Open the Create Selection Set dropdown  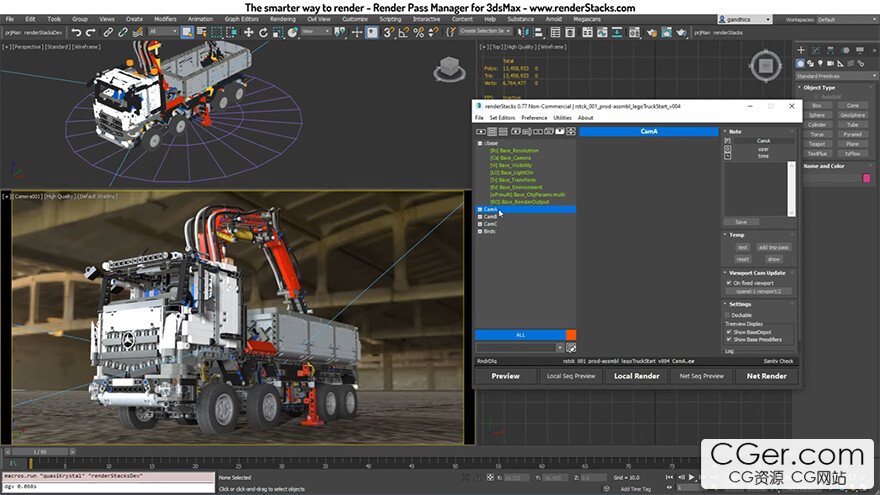pos(485,31)
